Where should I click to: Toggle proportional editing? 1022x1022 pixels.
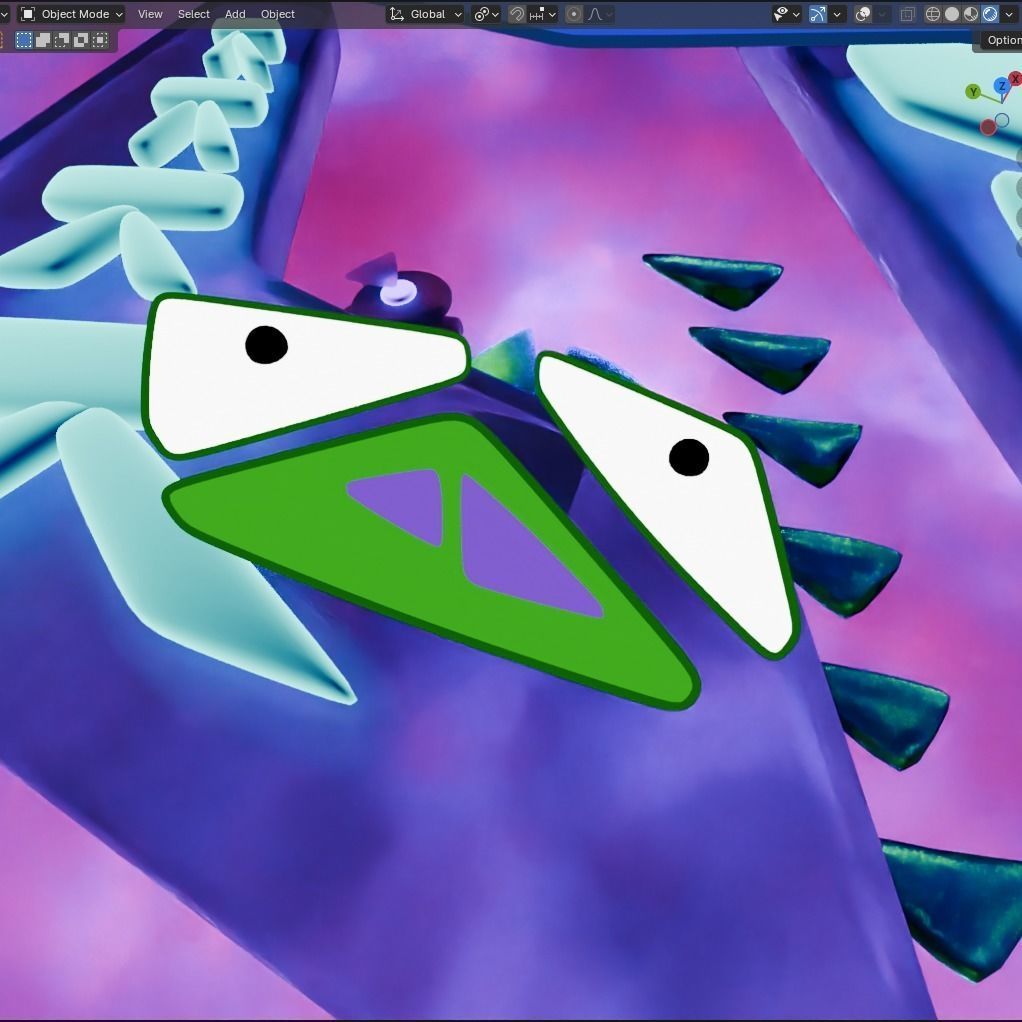pos(574,14)
